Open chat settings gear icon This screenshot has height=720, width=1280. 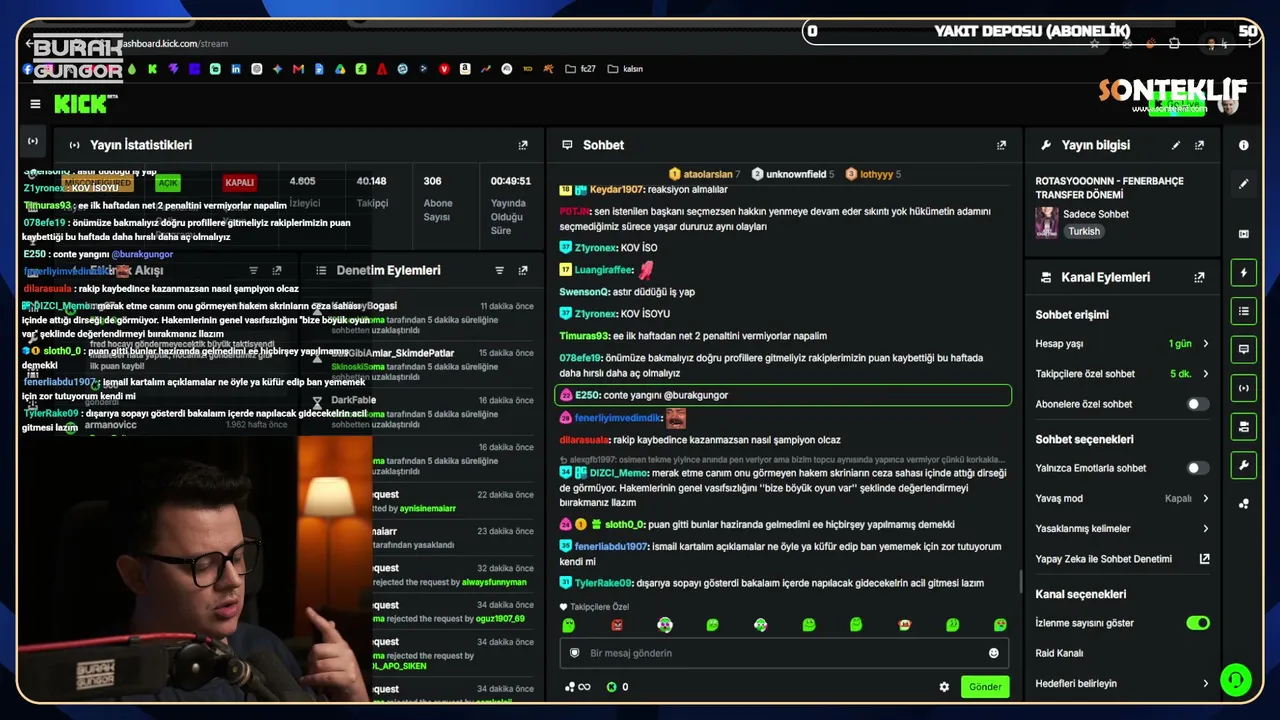[x=944, y=687]
